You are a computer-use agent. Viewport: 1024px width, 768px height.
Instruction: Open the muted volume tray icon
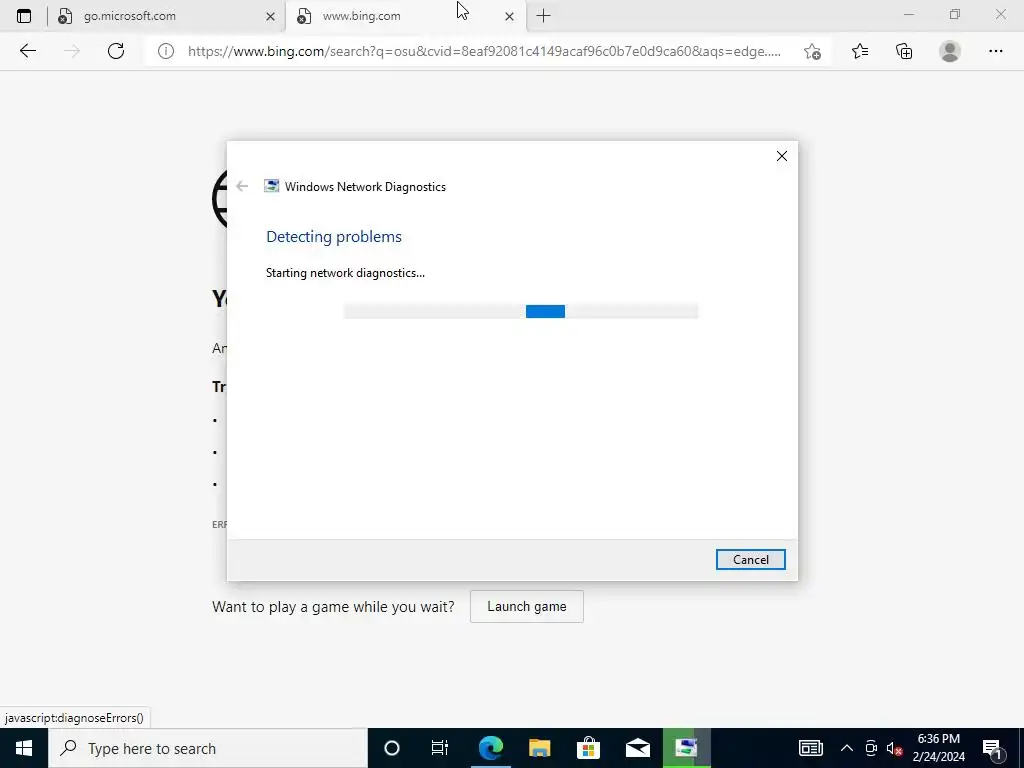click(x=895, y=749)
